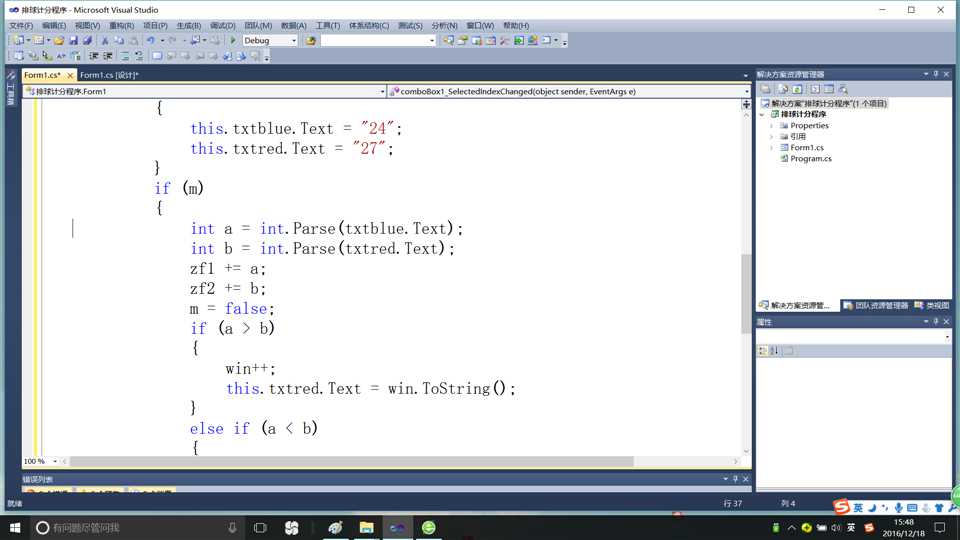Click the Find in Files icon
The image size is (960, 540).
pyautogui.click(x=310, y=40)
